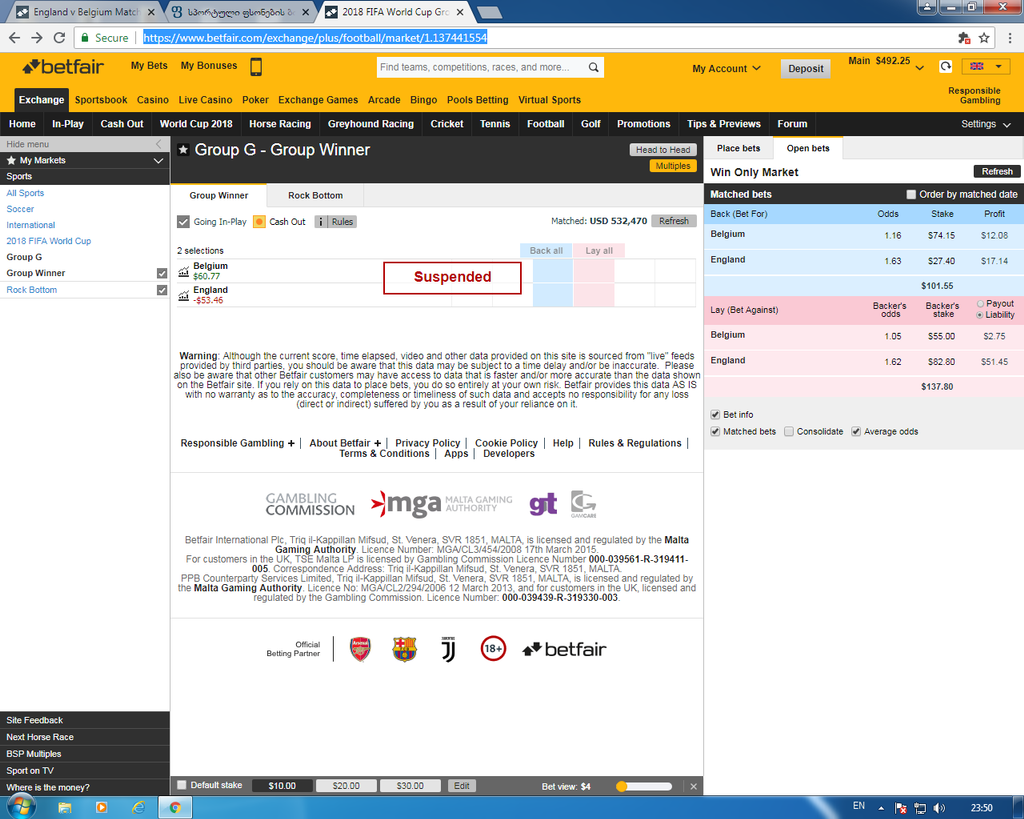Viewport: 1024px width, 819px height.
Task: Switch to the Place bets tab
Action: point(739,148)
